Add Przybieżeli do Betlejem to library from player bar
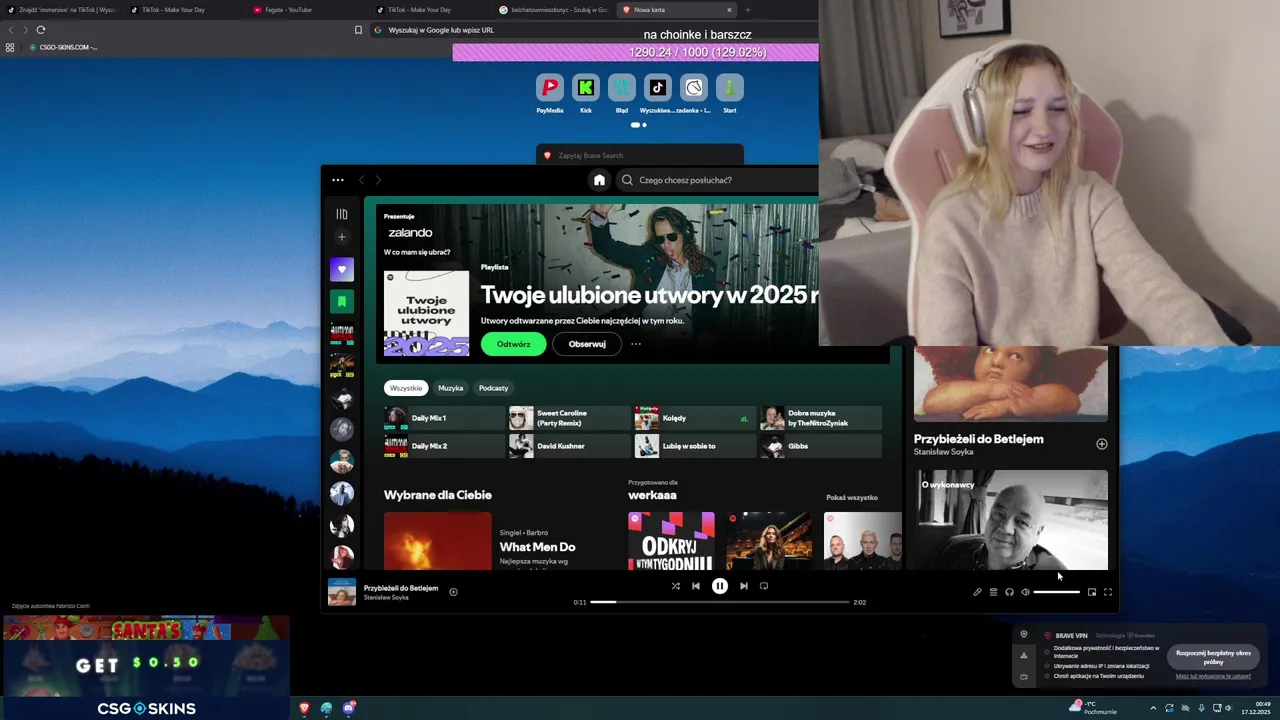Image resolution: width=1280 pixels, height=720 pixels. [453, 592]
